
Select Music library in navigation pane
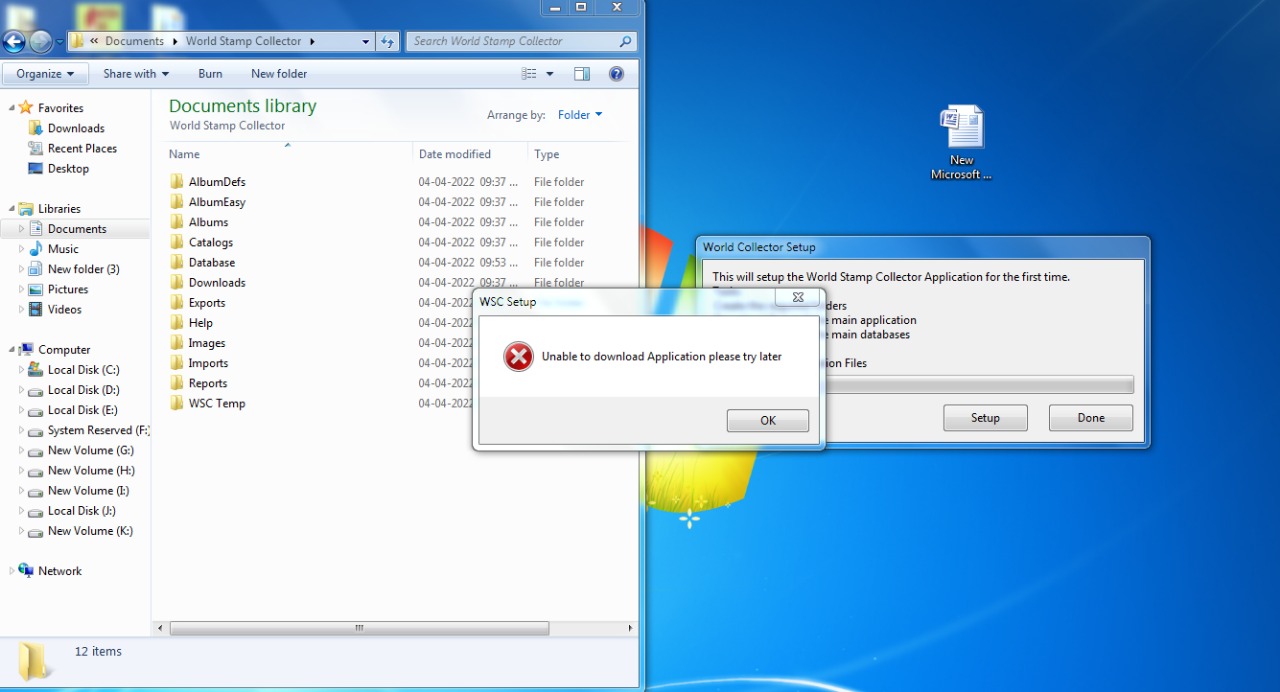[x=63, y=249]
